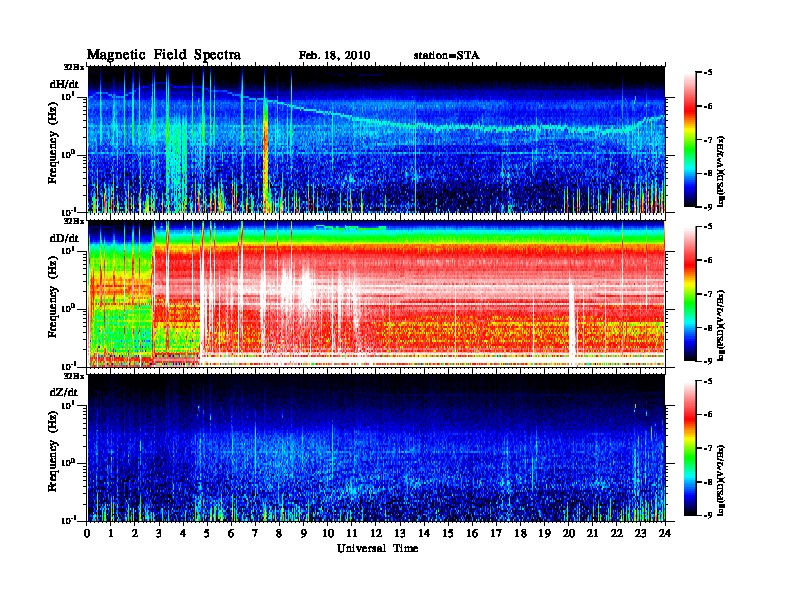Click hour tick label "19" on time axis

coord(544,533)
